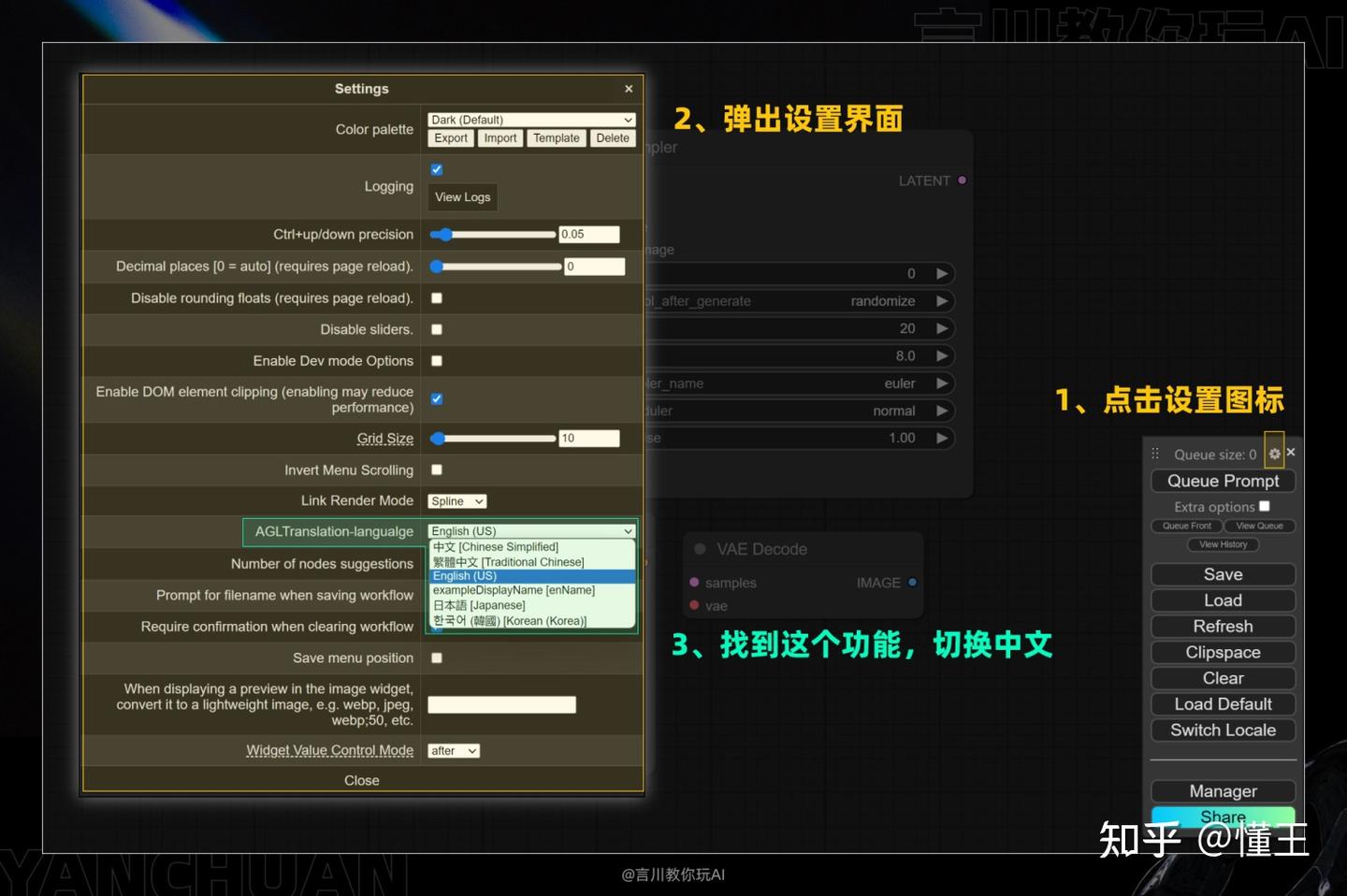Click the Template button
This screenshot has height=896, width=1347.
pyautogui.click(x=557, y=138)
